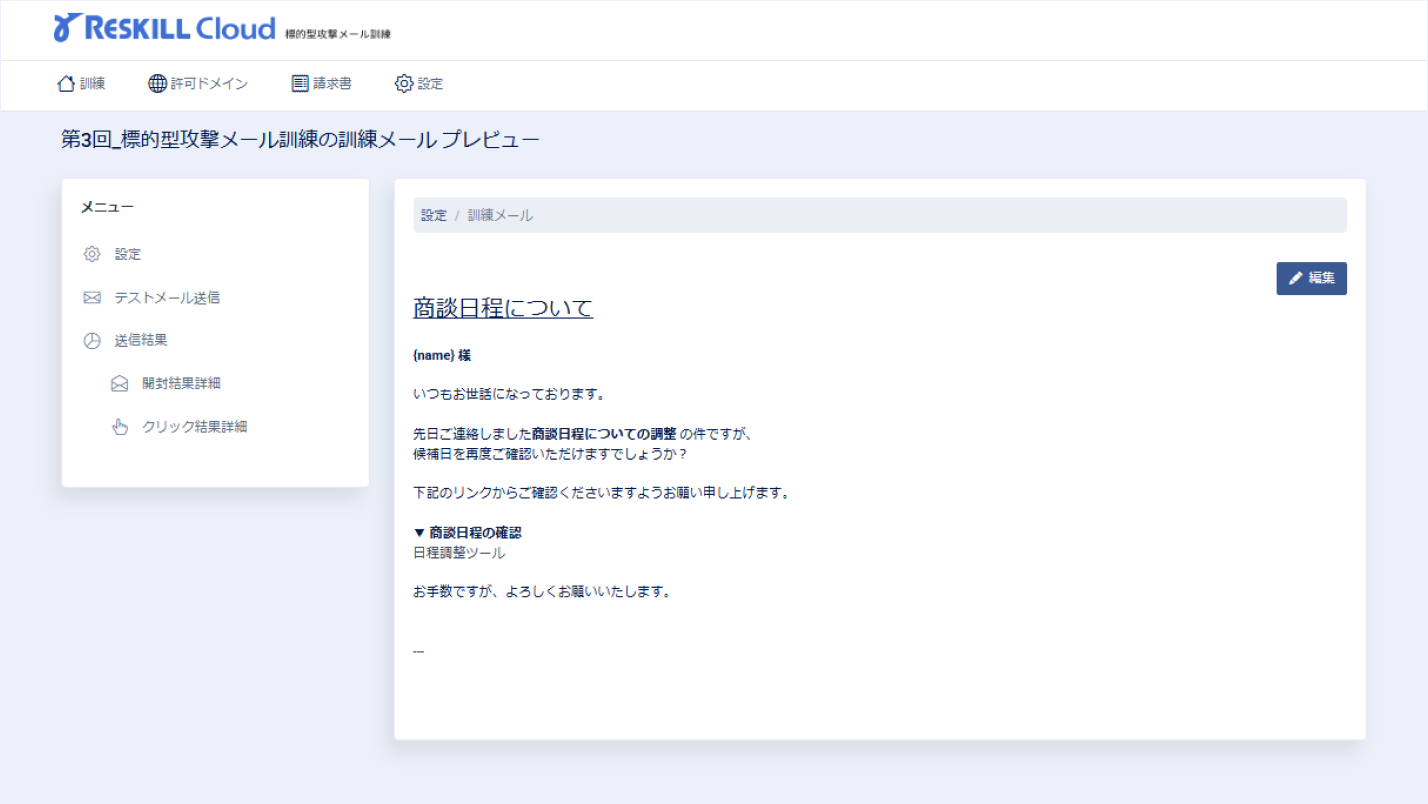Click the RESKILL Cloud logo
1428x804 pixels.
164,27
